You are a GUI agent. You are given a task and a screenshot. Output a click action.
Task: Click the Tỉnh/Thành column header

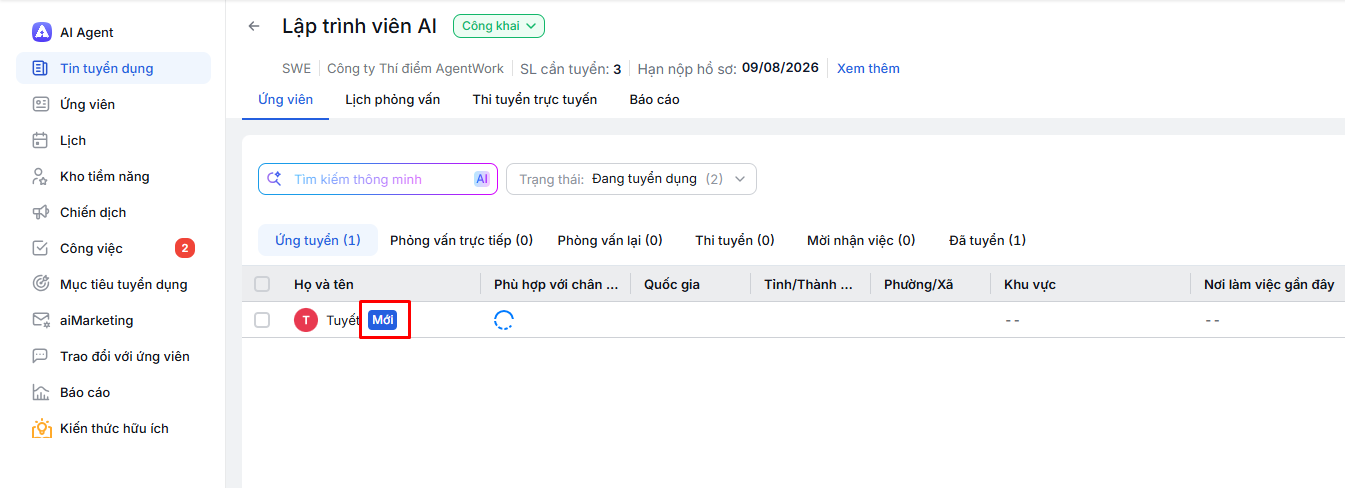click(808, 284)
